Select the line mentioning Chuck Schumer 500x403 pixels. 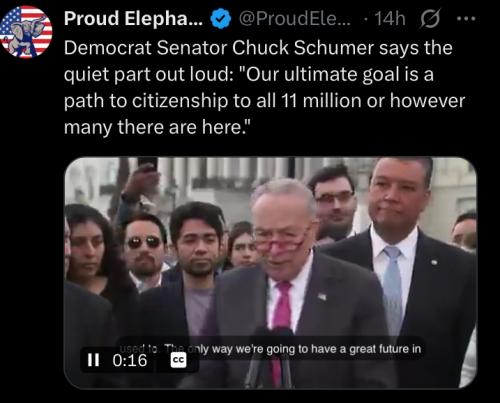[x=258, y=48]
